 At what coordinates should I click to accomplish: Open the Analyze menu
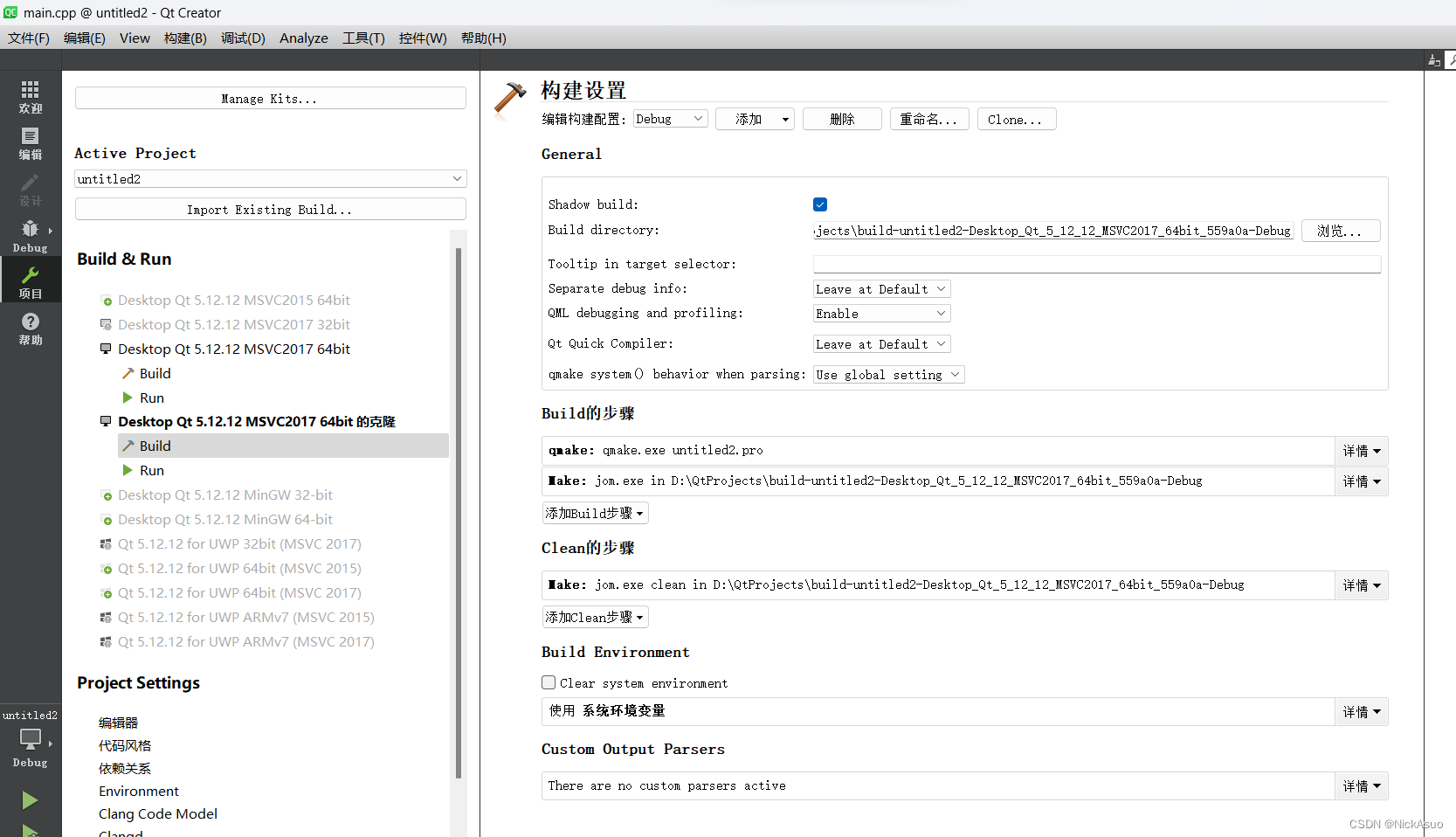[304, 38]
